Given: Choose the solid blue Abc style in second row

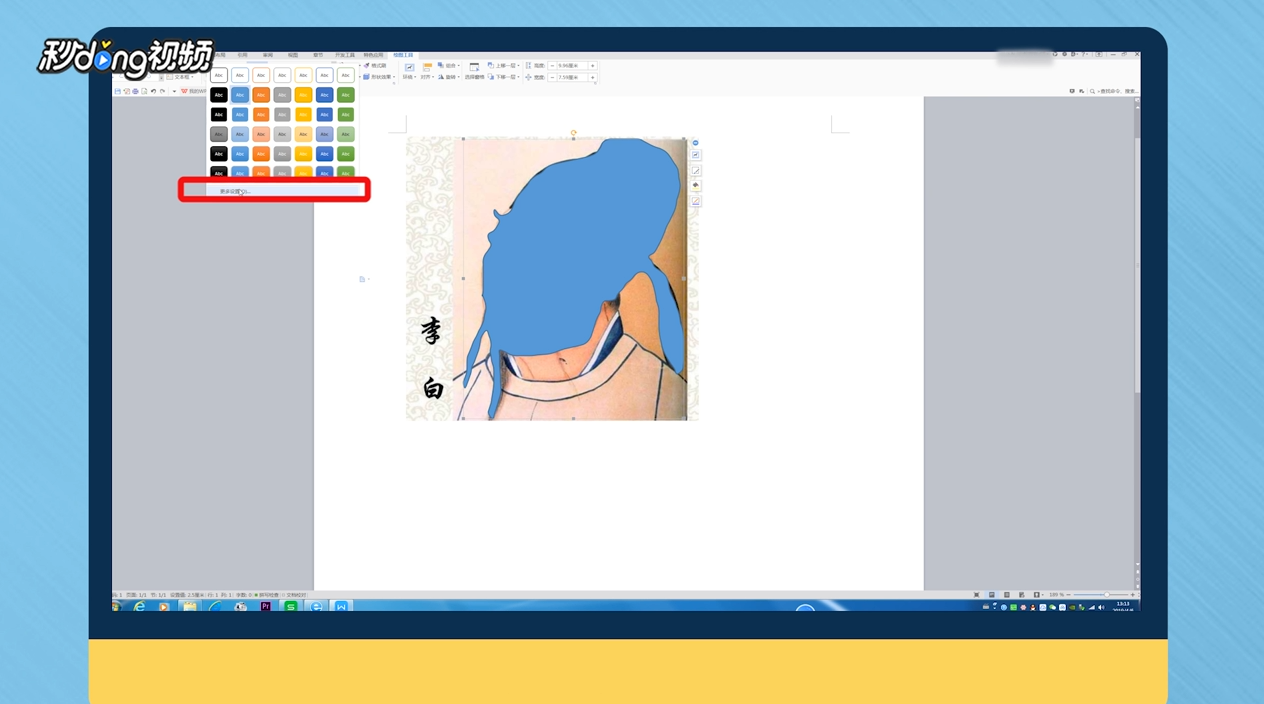Looking at the screenshot, I should (240, 95).
